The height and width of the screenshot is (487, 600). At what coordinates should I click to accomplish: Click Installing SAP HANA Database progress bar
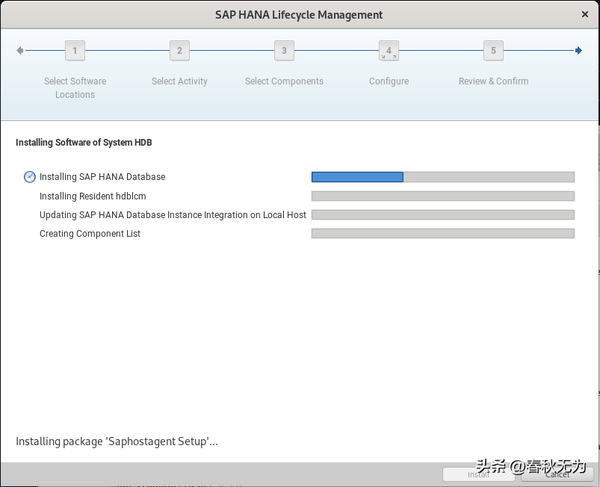coord(443,177)
